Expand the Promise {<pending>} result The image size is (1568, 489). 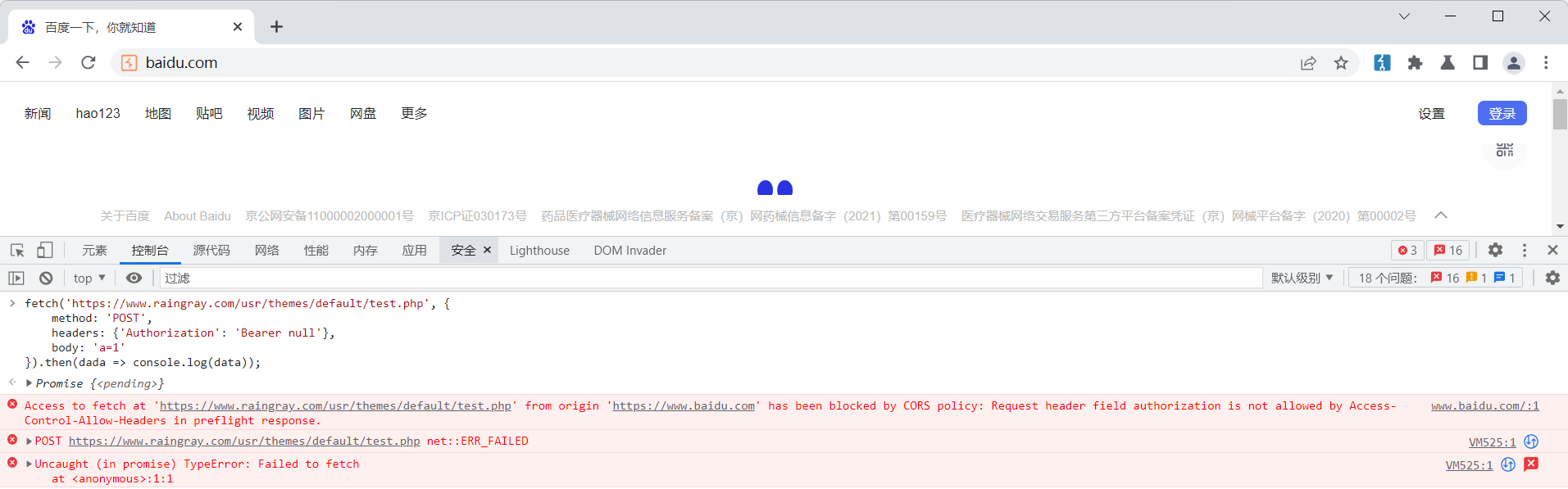coord(30,383)
